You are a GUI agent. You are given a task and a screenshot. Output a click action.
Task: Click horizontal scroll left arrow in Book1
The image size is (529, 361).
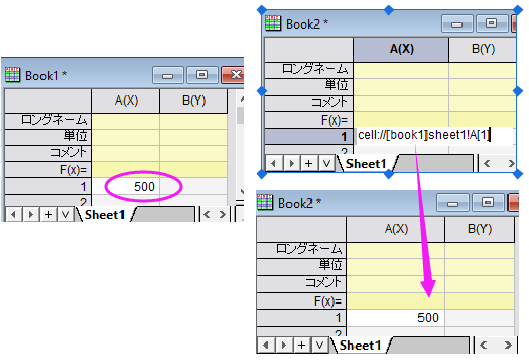207,214
